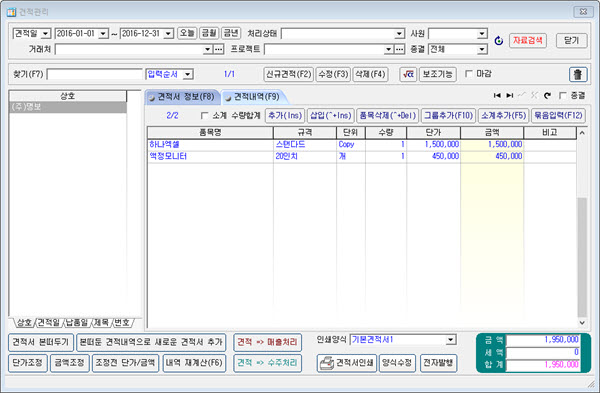Click 조정전 단가/금액 button
600x393 pixels.
pos(125,363)
